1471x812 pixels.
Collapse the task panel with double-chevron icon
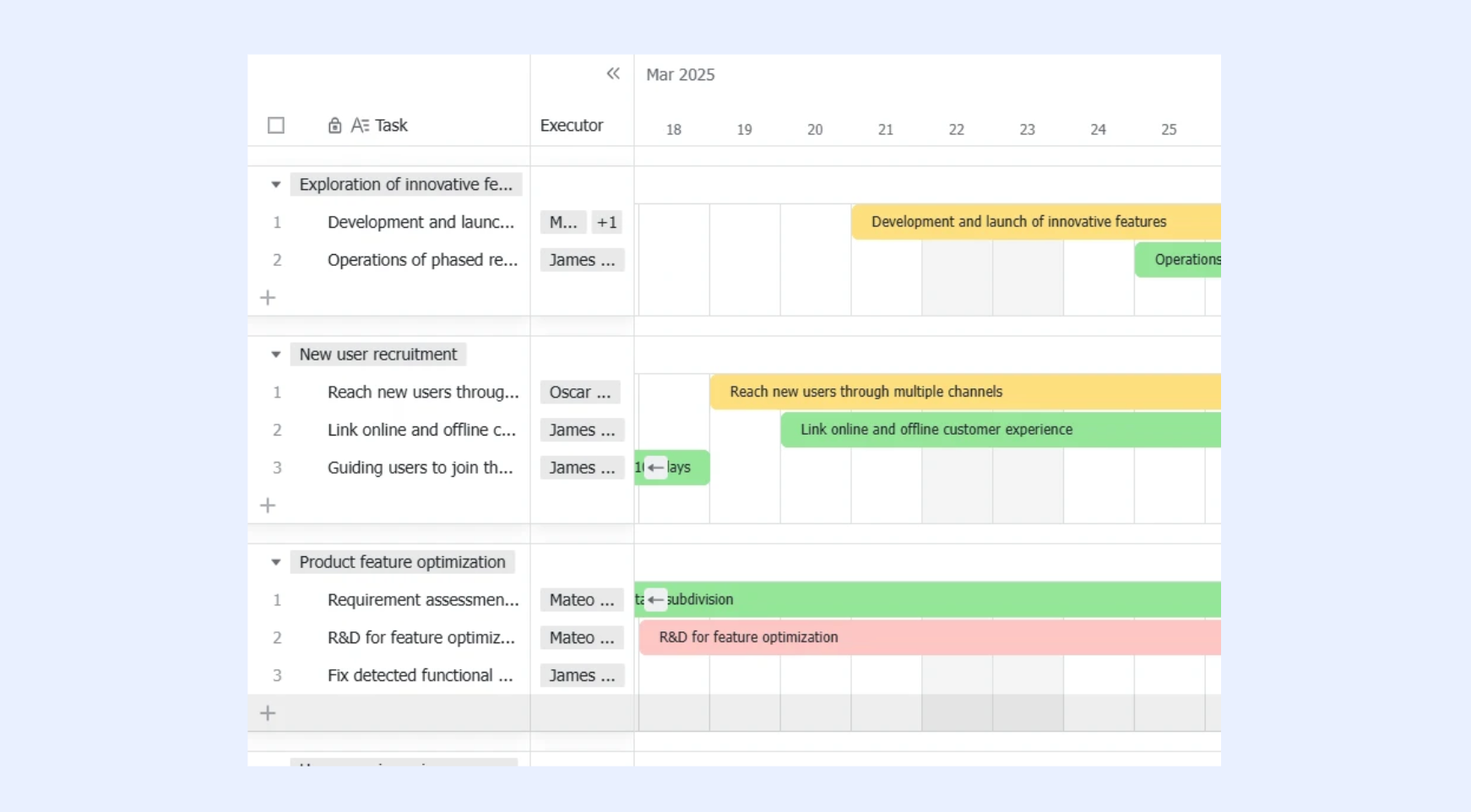point(613,73)
